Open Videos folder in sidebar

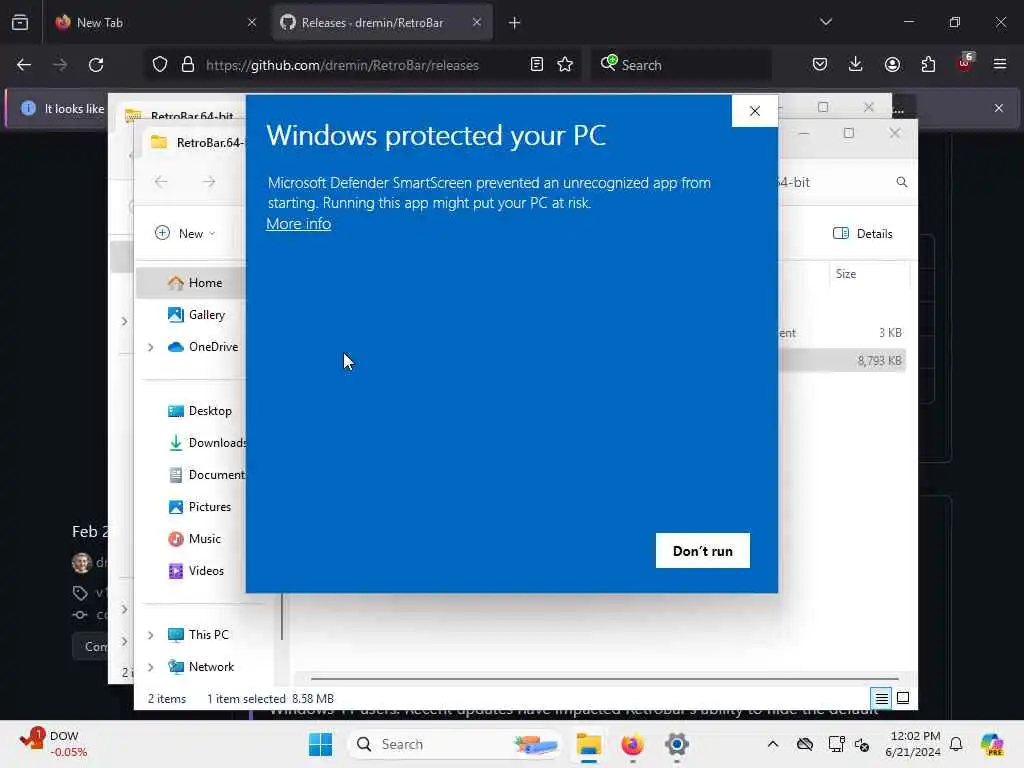point(196,571)
